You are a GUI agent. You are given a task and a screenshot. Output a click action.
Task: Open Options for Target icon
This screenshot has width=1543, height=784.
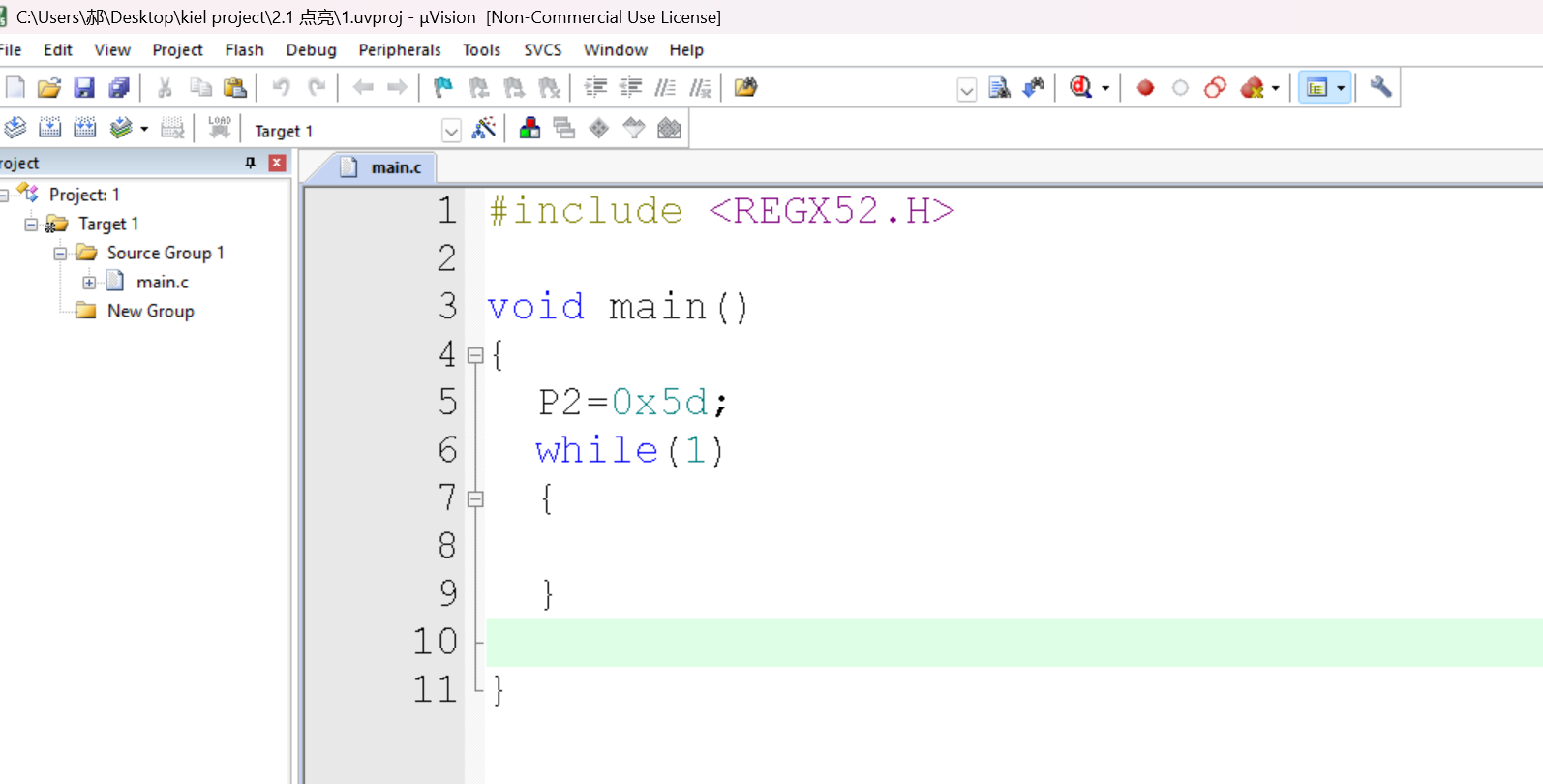(x=484, y=128)
